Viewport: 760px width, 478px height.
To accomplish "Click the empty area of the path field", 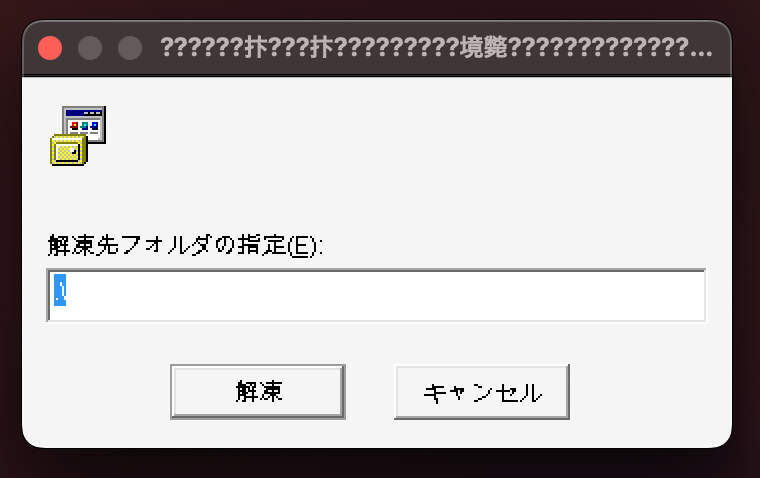I will click(x=388, y=295).
